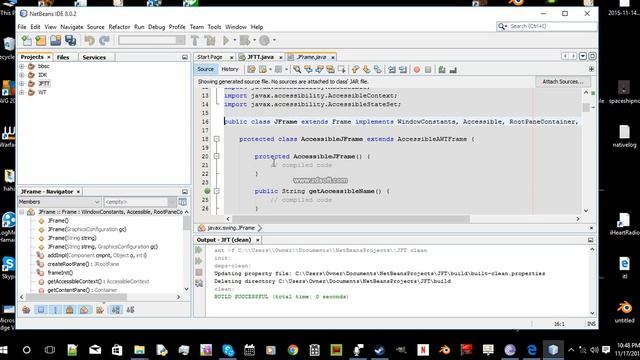Viewport: 640px width, 360px height.
Task: Select the Start Page tab
Action: [210, 57]
